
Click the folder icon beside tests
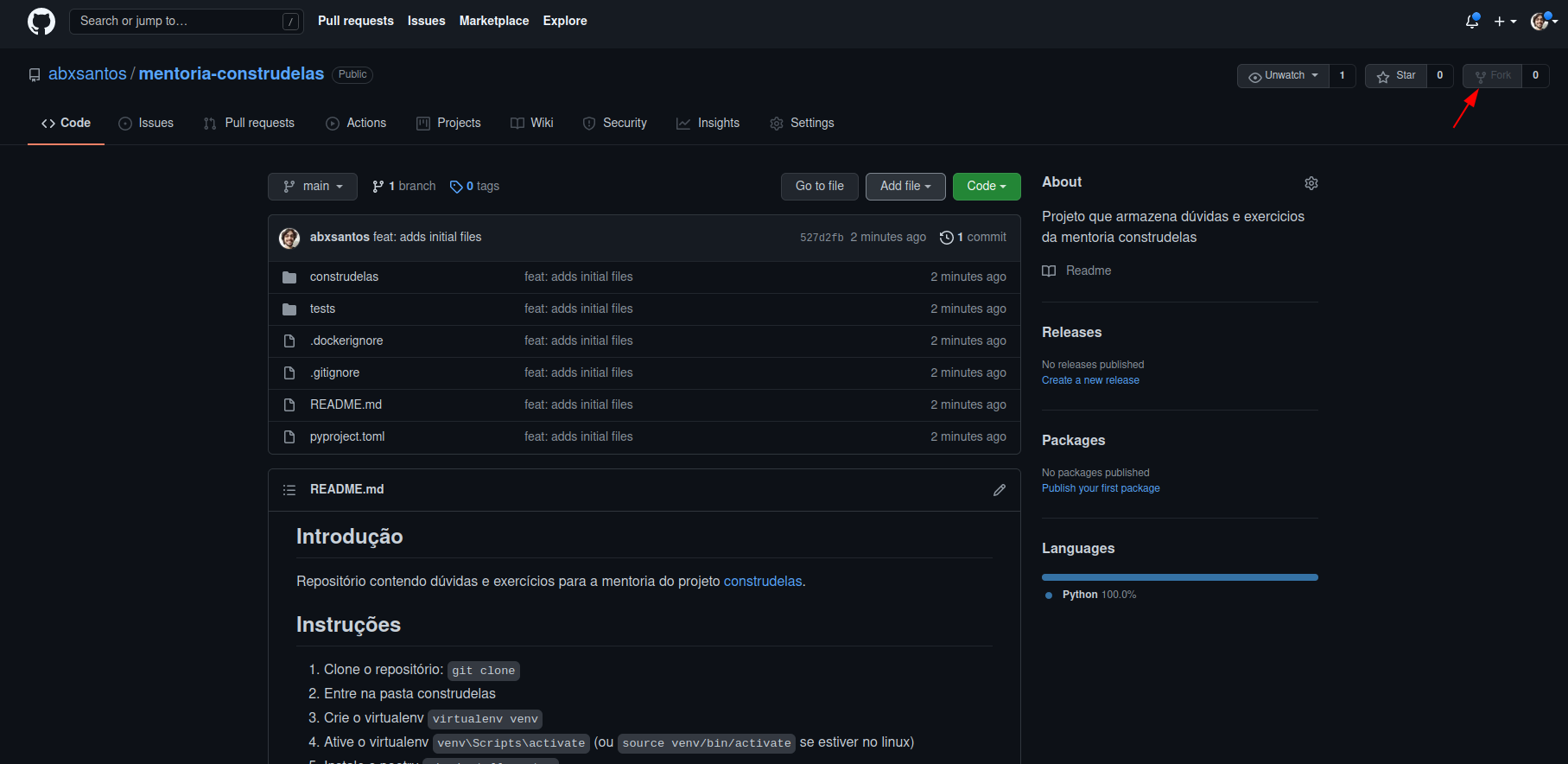[x=289, y=309]
